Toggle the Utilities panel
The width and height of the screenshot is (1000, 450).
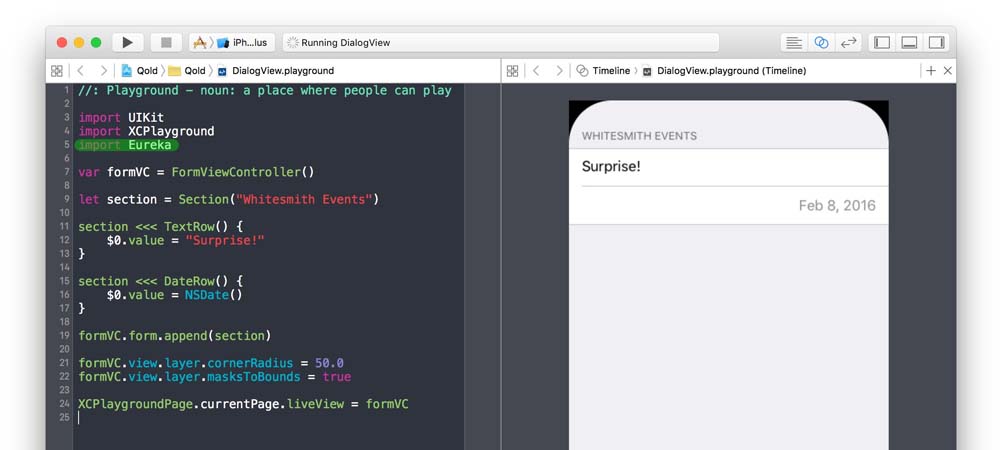pyautogui.click(x=936, y=43)
